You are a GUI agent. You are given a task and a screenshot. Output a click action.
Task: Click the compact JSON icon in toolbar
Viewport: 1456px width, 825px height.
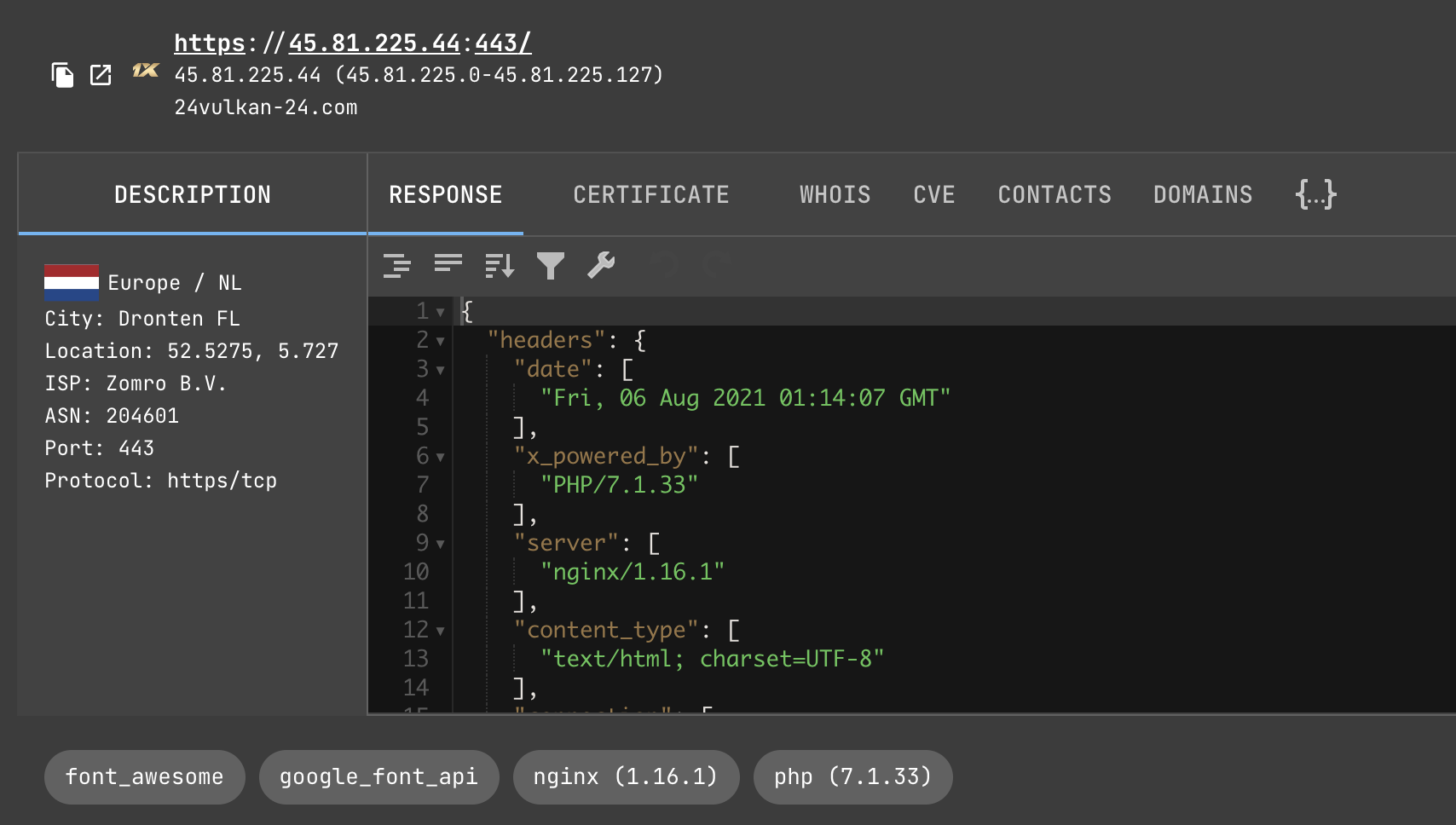[448, 263]
